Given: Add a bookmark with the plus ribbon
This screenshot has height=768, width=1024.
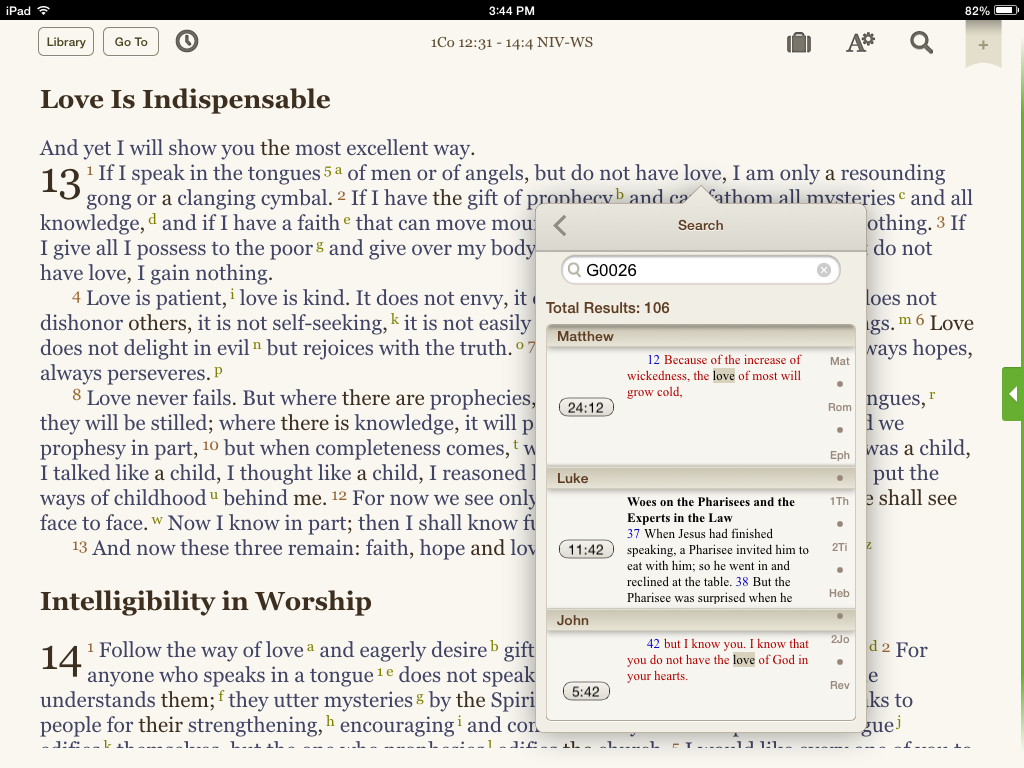Looking at the screenshot, I should tap(983, 44).
